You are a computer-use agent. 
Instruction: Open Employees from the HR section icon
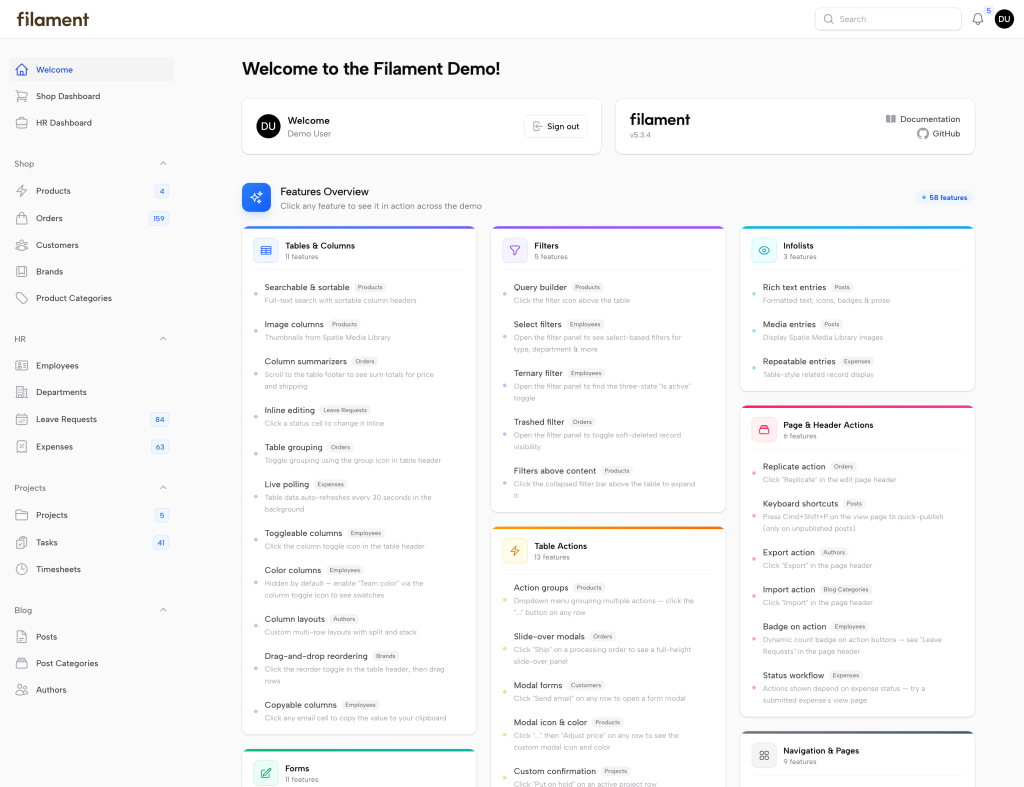(x=23, y=365)
